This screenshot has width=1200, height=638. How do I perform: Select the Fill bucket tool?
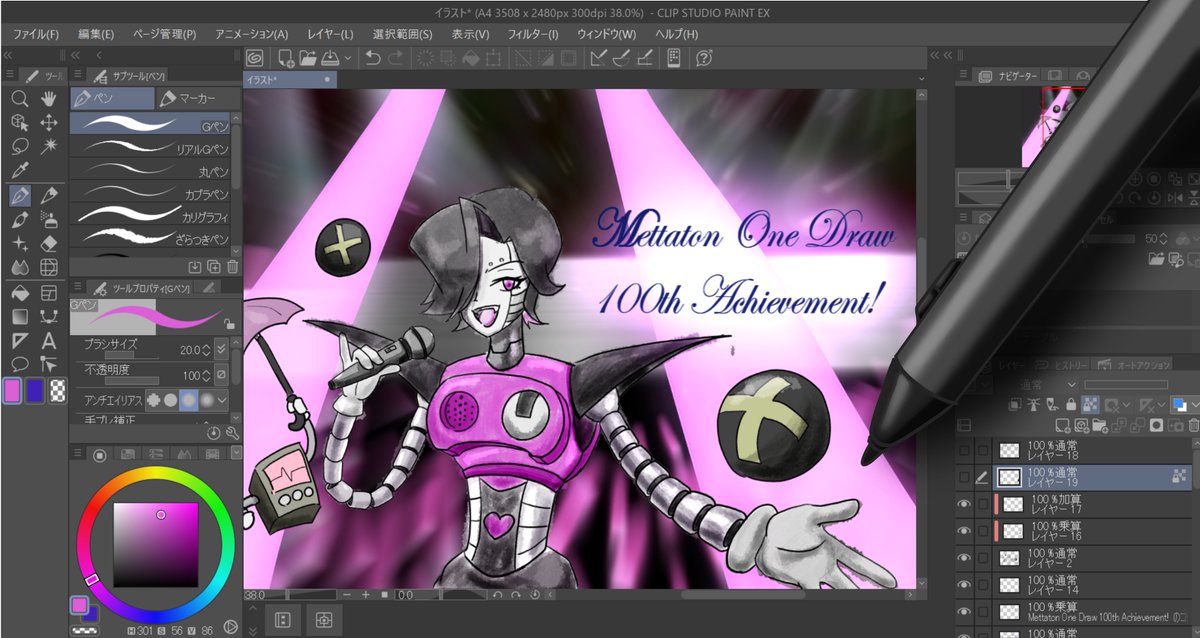coord(18,293)
